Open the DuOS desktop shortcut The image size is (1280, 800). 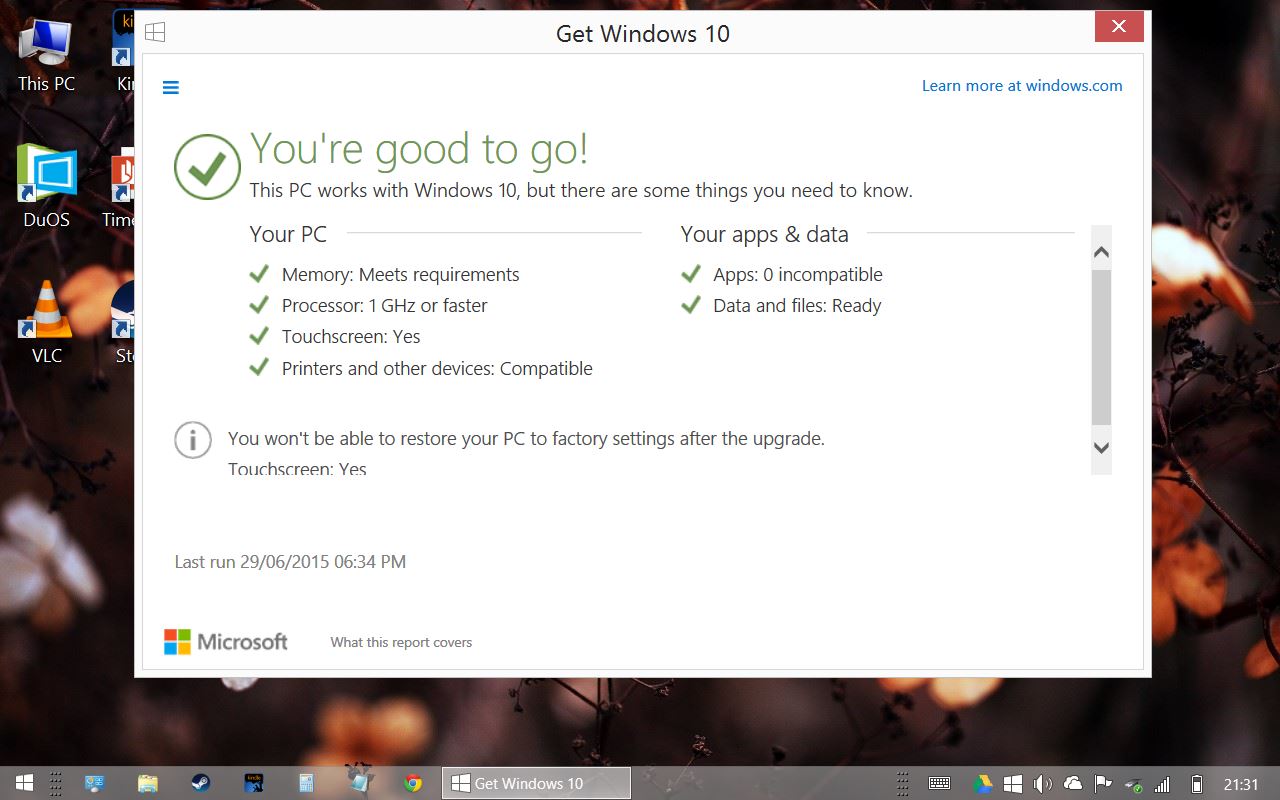(x=46, y=187)
